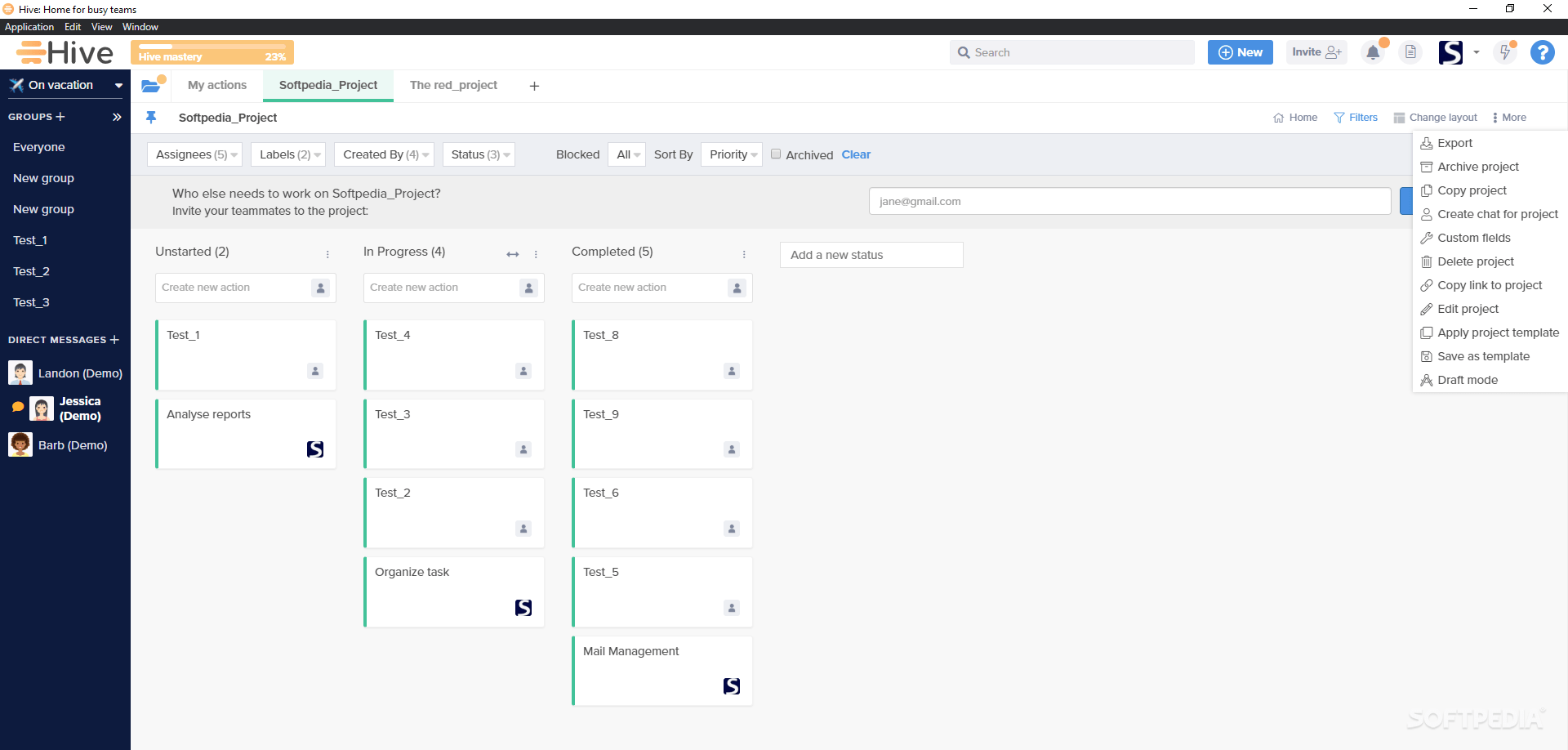Open the notifications bell

pyautogui.click(x=1373, y=52)
